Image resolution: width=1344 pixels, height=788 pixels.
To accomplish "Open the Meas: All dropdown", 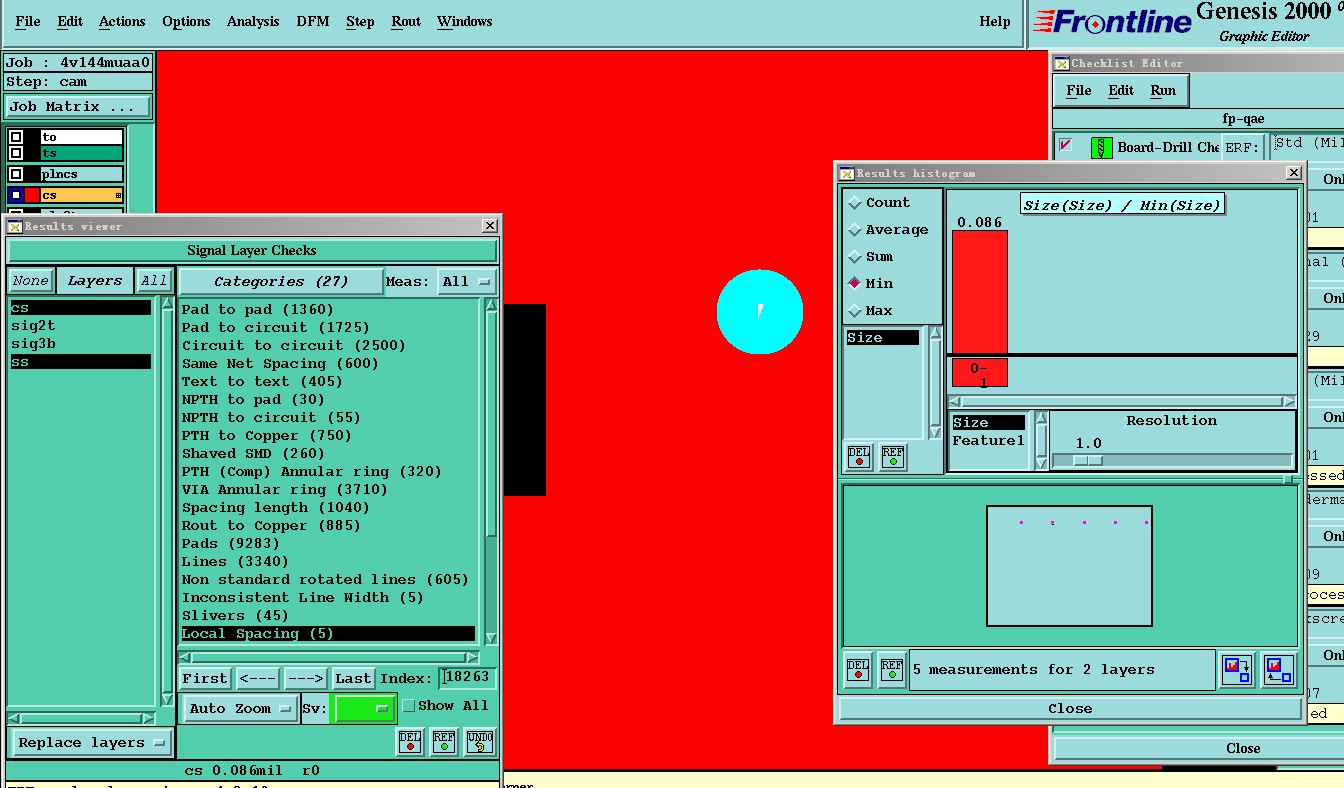I will point(467,282).
